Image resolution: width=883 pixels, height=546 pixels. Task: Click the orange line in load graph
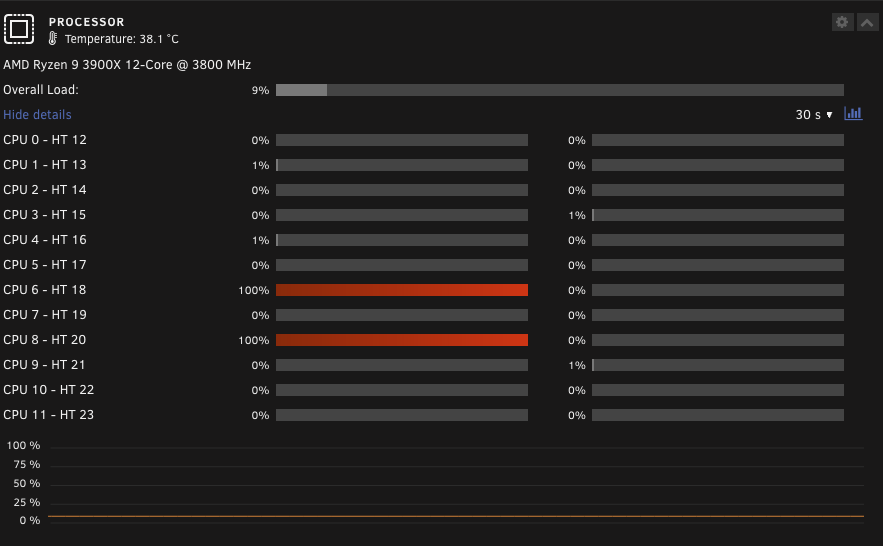coord(456,516)
